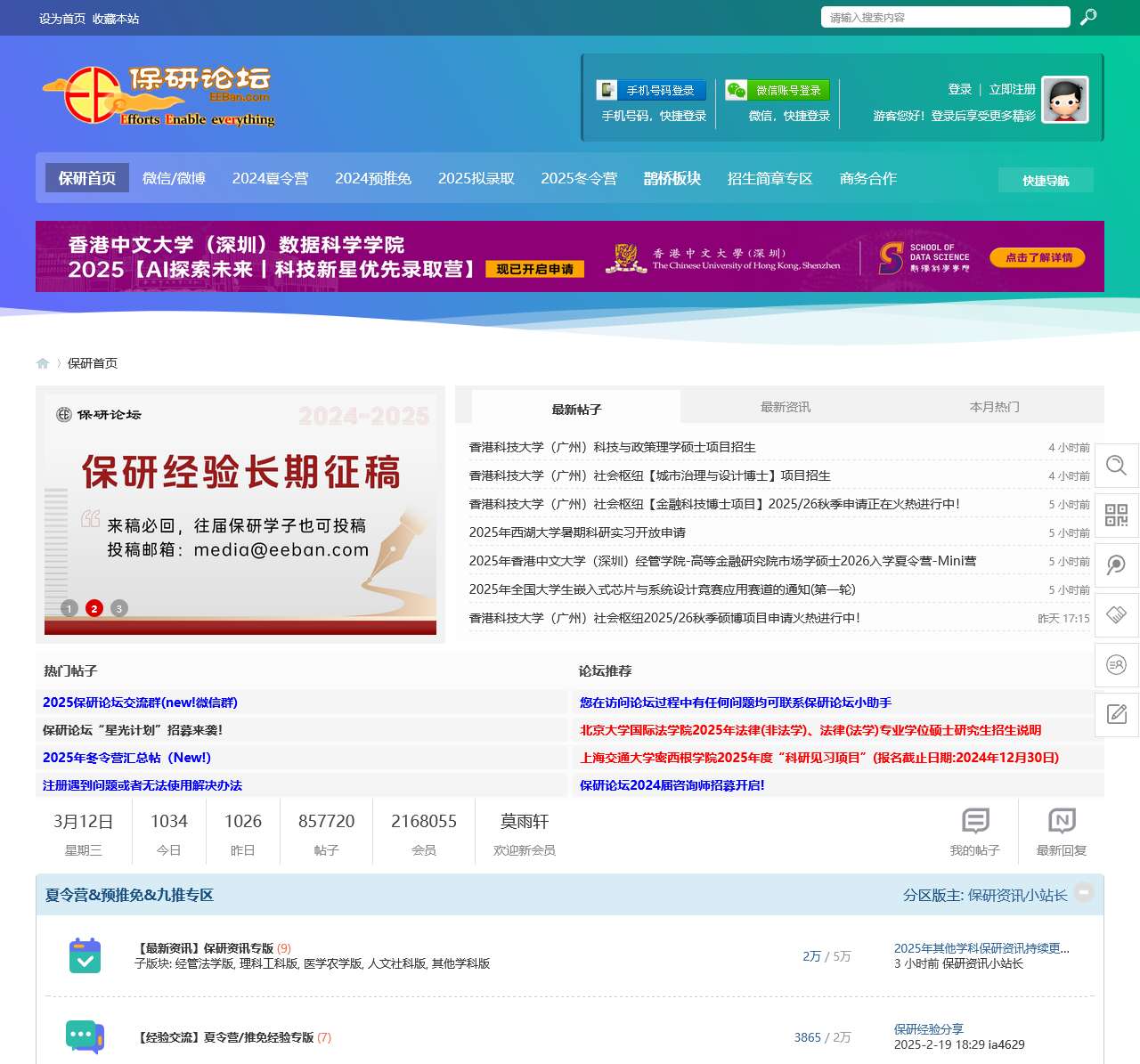Click the sidebar edit post icon
This screenshot has width=1140, height=1064.
point(1116,714)
